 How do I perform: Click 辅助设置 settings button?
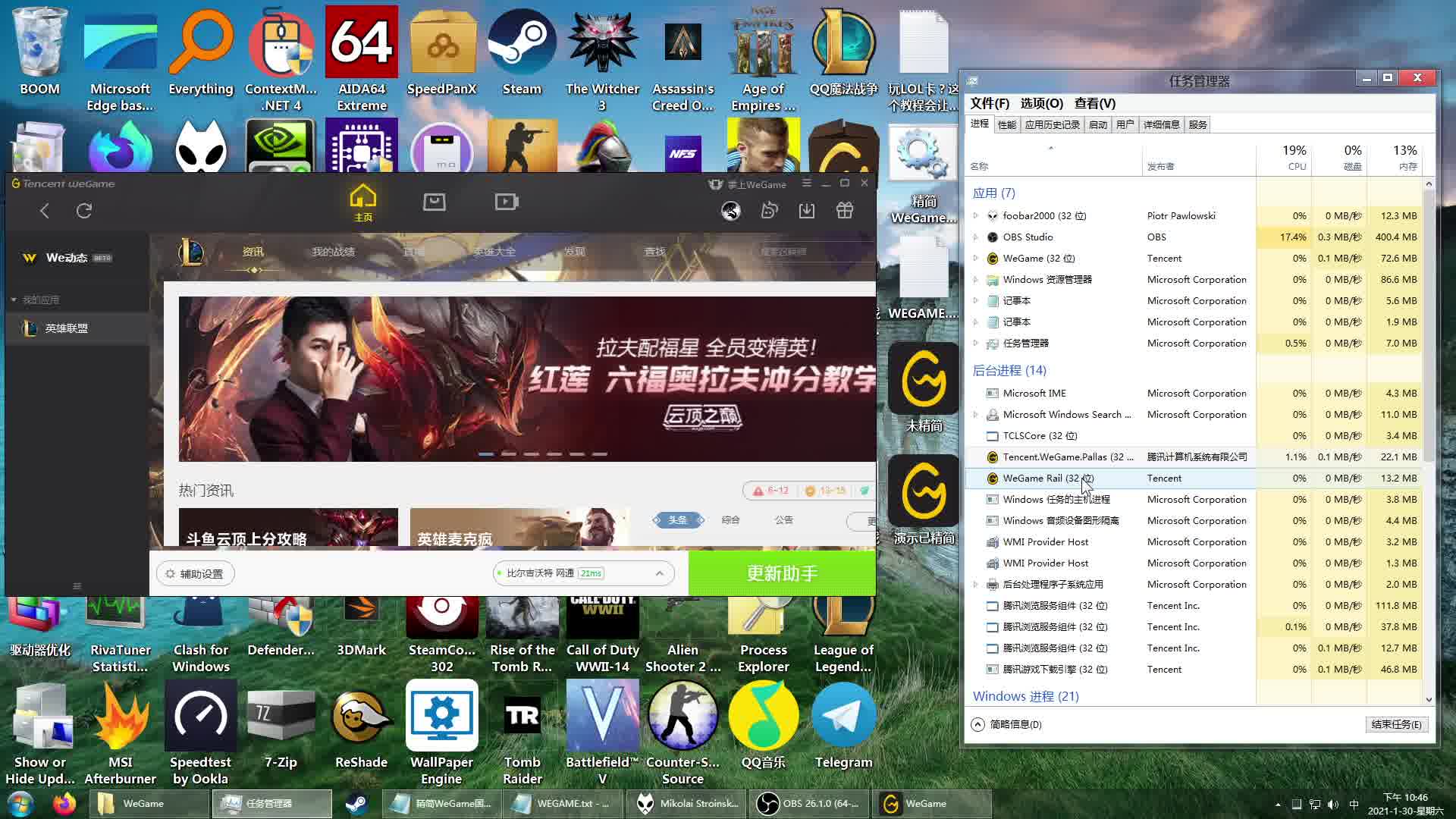(196, 574)
